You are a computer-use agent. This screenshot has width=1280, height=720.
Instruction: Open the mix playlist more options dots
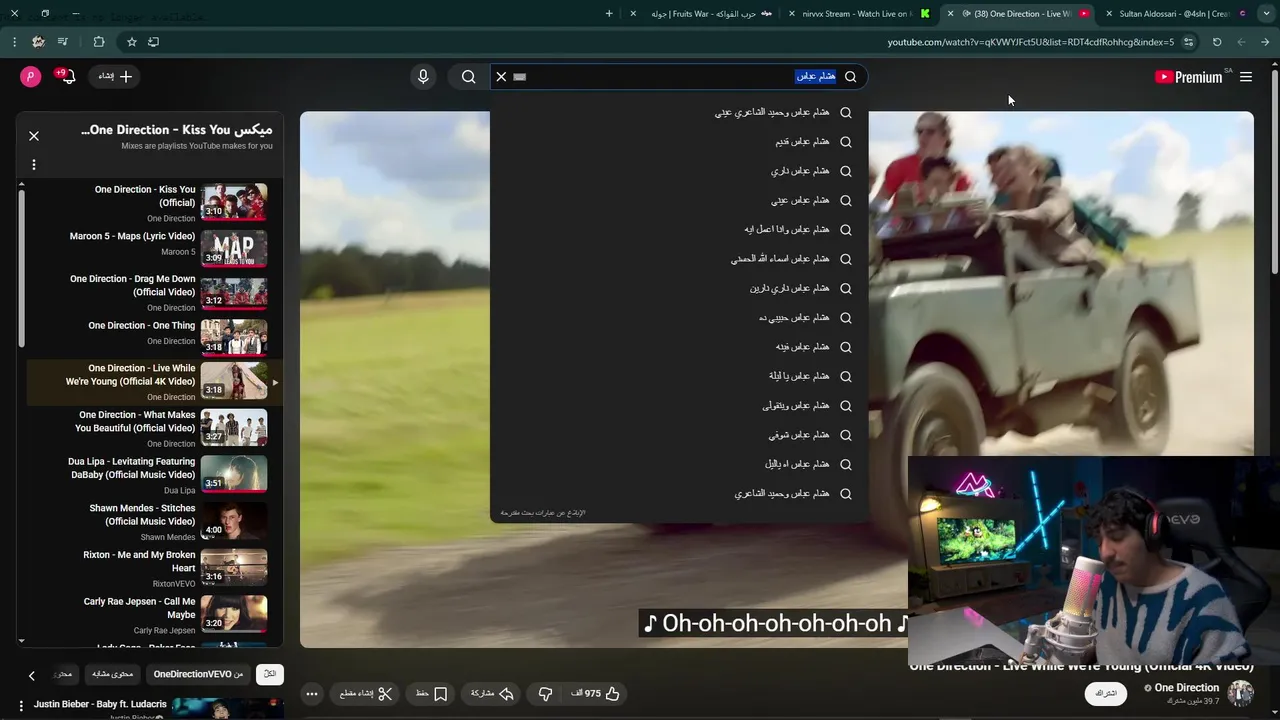point(33,164)
